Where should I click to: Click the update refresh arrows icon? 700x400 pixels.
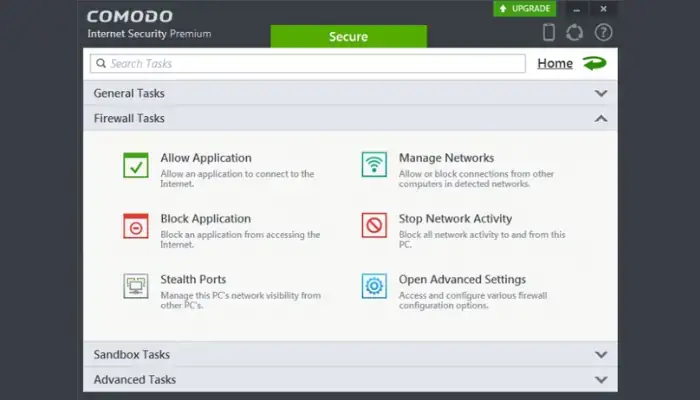point(575,33)
